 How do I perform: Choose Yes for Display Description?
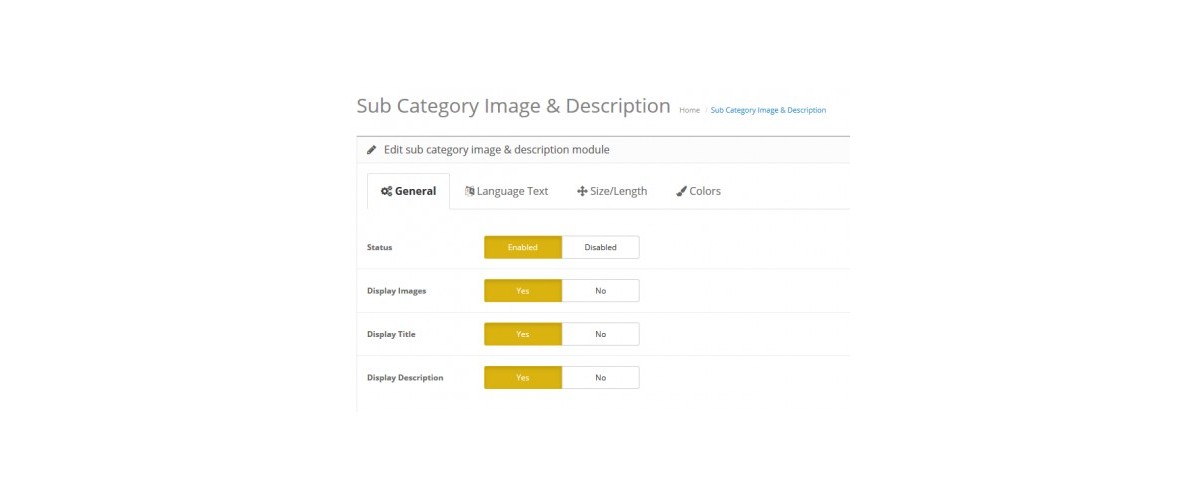point(523,377)
